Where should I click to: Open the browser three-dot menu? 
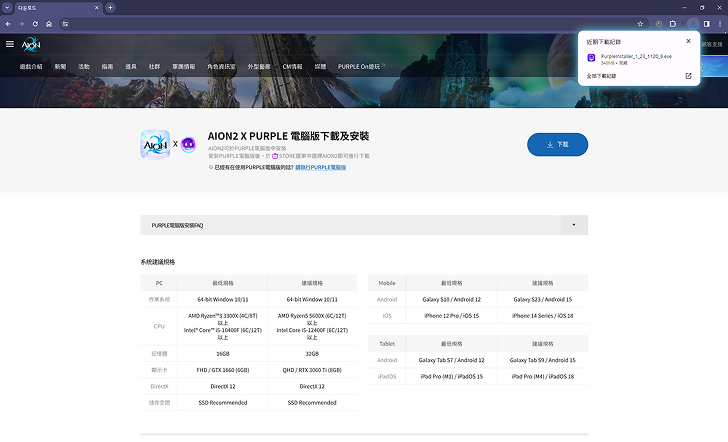720,23
